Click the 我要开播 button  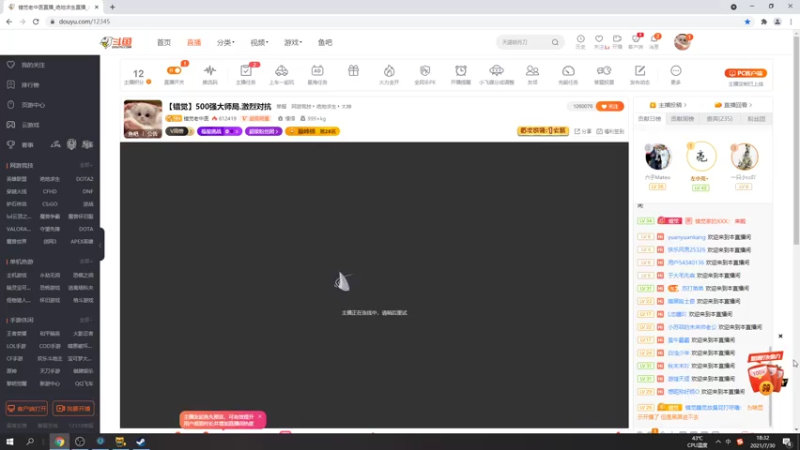pyautogui.click(x=73, y=409)
